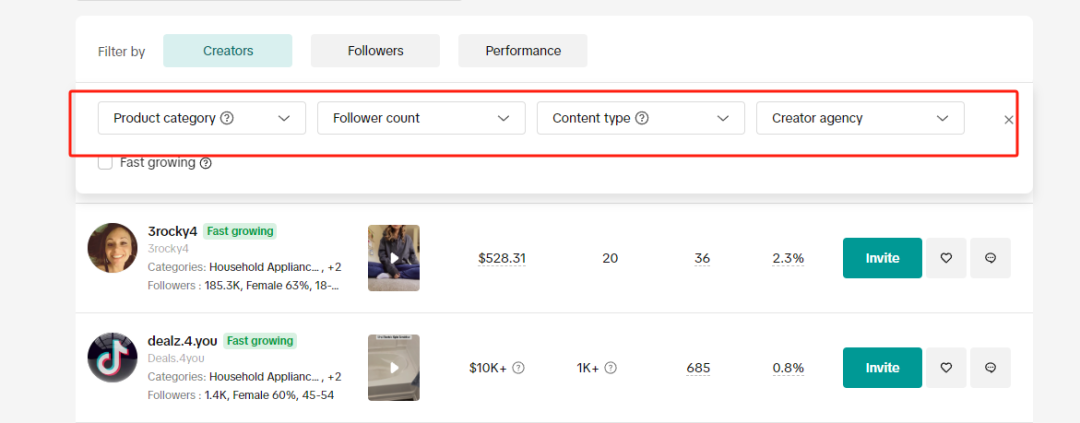The image size is (1080, 423).
Task: Expand the Follower count dropdown
Action: (x=421, y=118)
